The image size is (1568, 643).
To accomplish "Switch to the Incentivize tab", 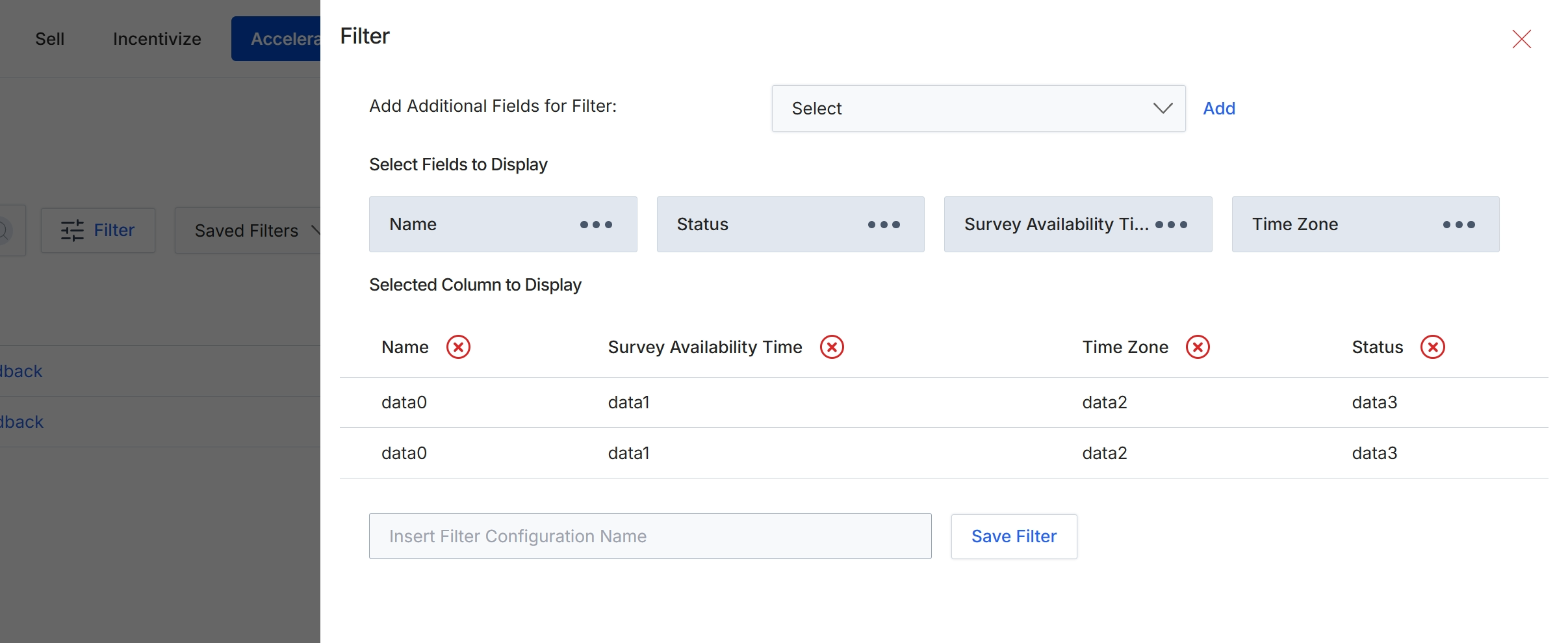I will click(157, 39).
